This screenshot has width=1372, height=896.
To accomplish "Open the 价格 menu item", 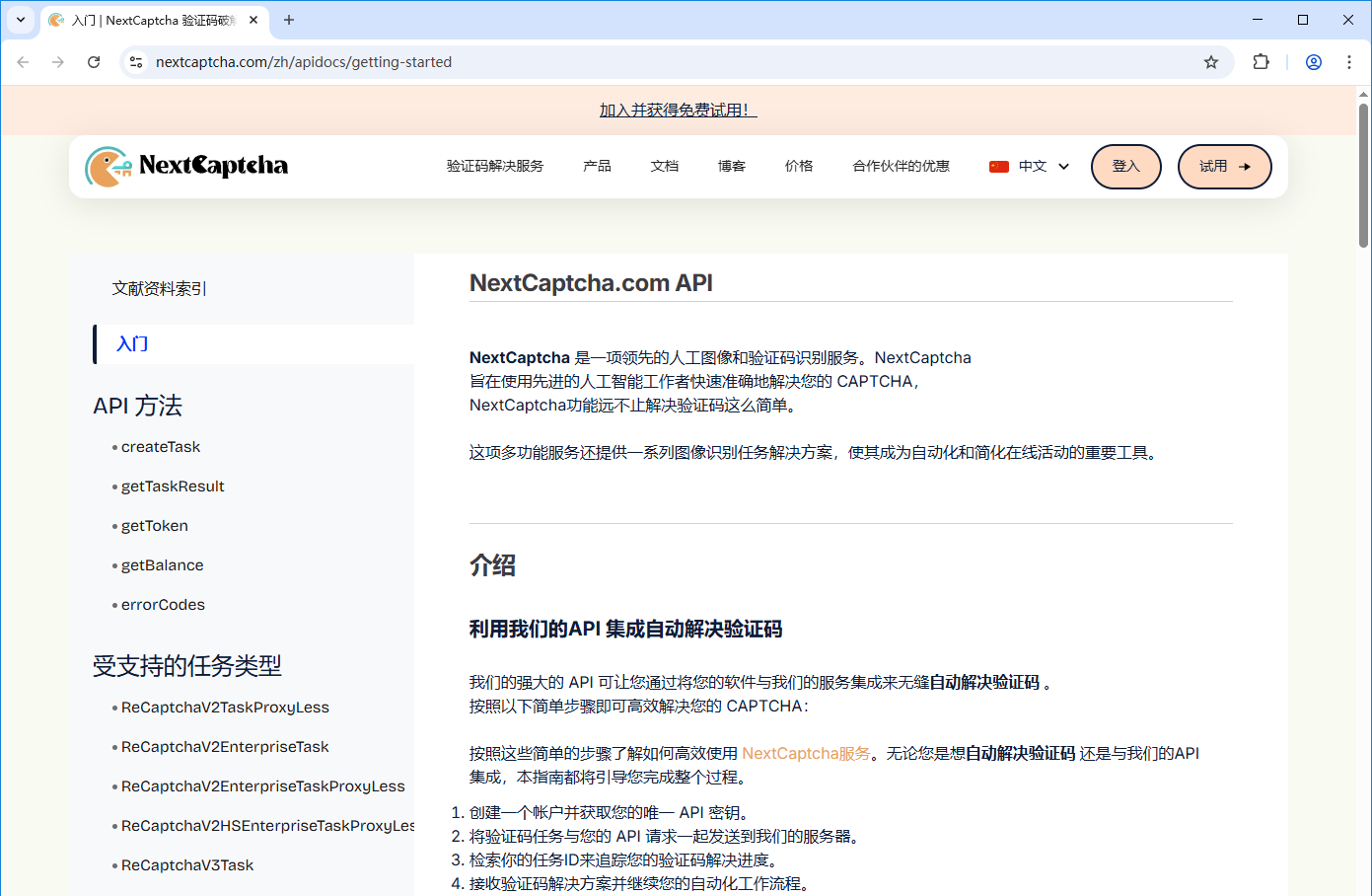I will (799, 166).
